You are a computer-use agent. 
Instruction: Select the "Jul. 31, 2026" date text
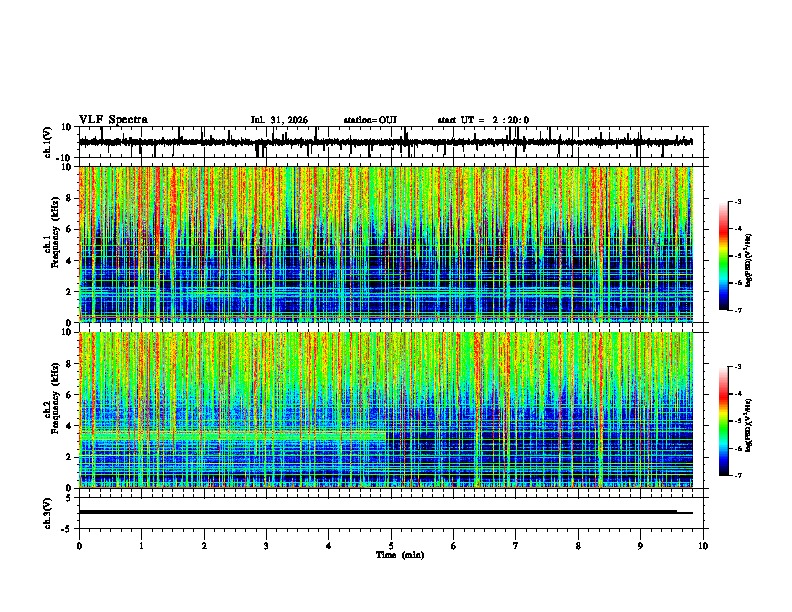point(279,120)
